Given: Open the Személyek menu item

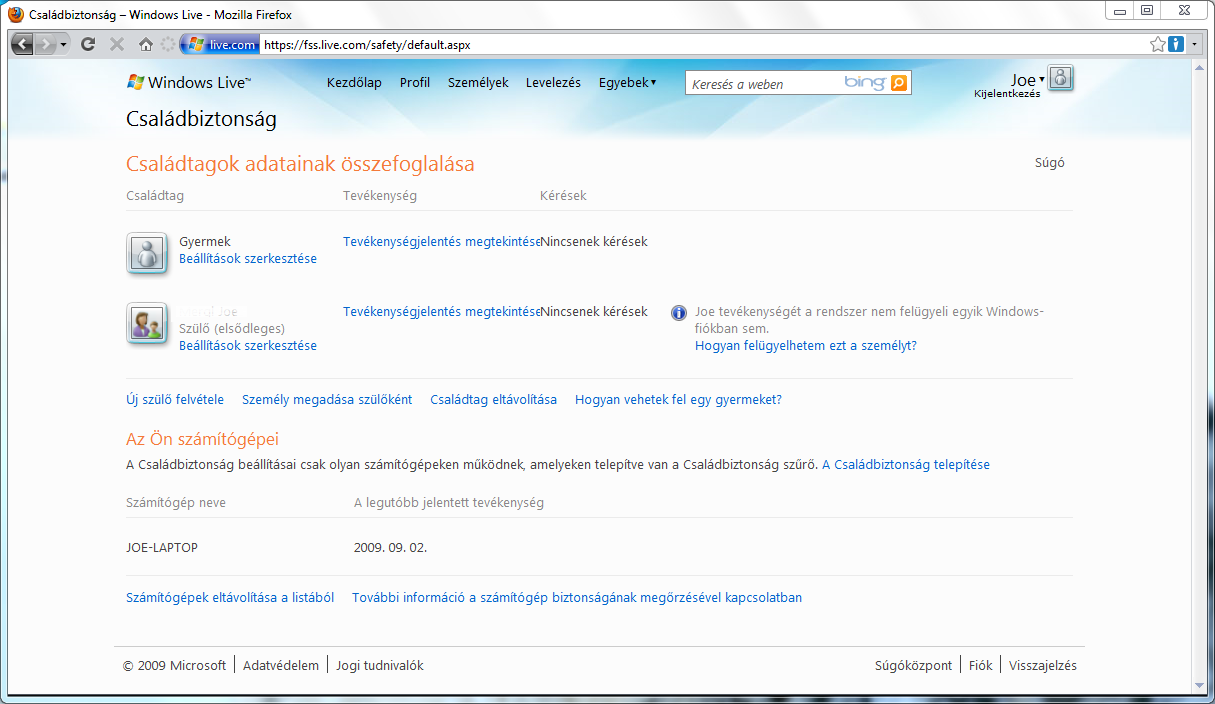Looking at the screenshot, I should click(x=478, y=83).
